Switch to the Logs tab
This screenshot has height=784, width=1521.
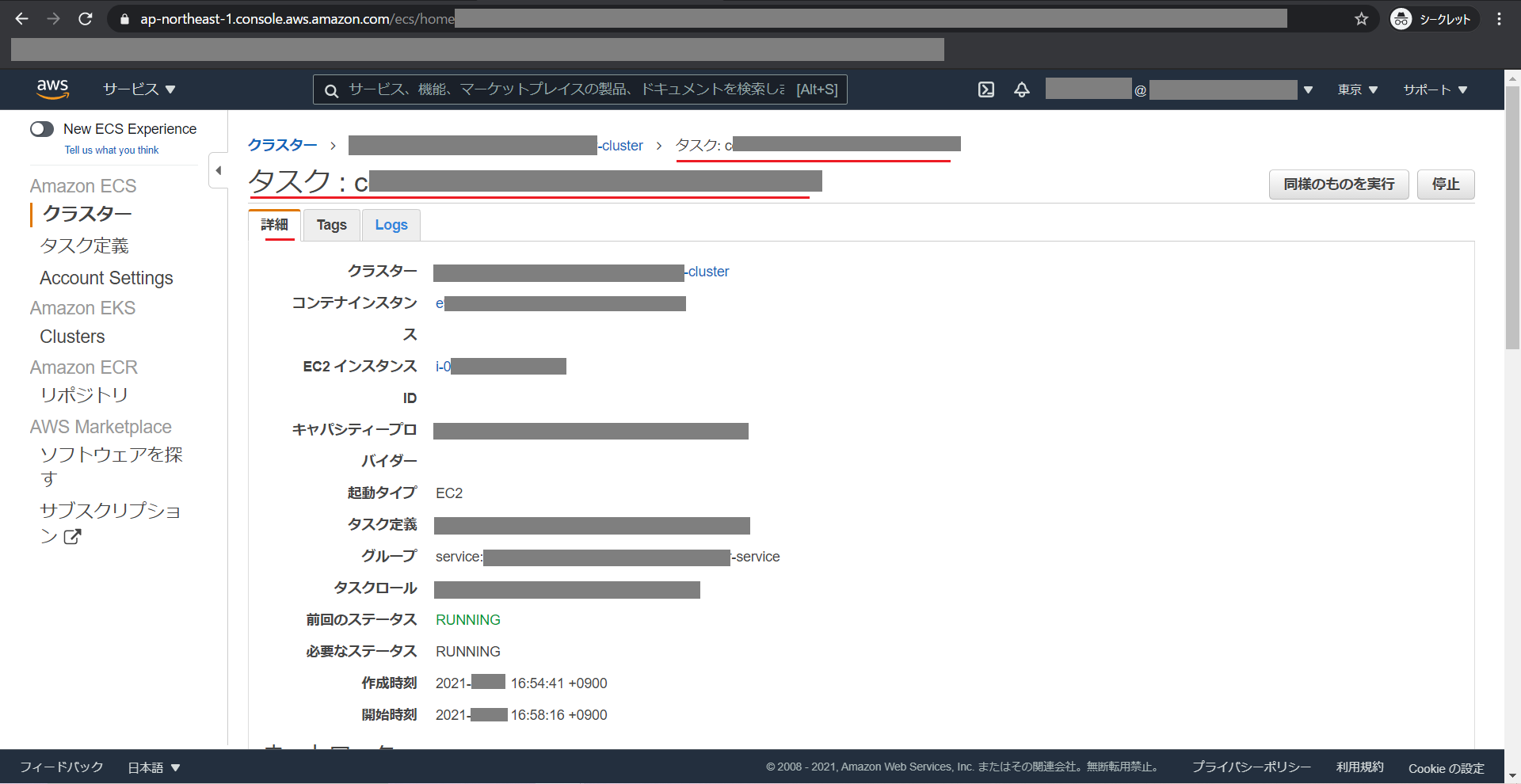(x=391, y=225)
